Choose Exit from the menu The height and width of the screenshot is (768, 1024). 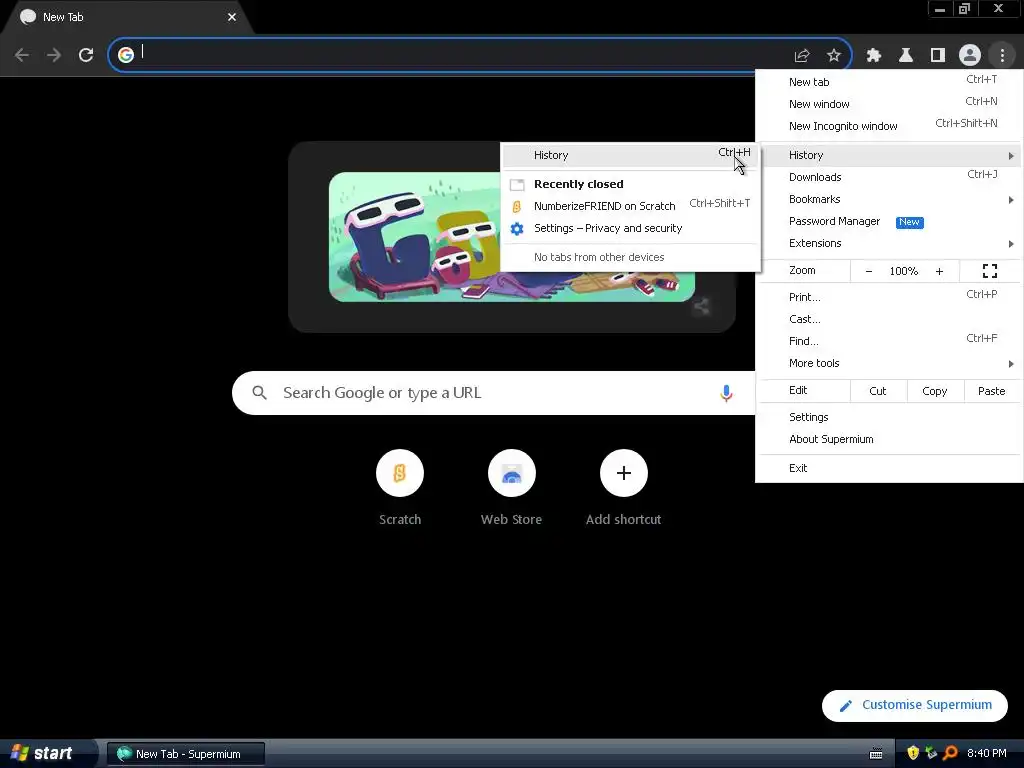coord(889,468)
